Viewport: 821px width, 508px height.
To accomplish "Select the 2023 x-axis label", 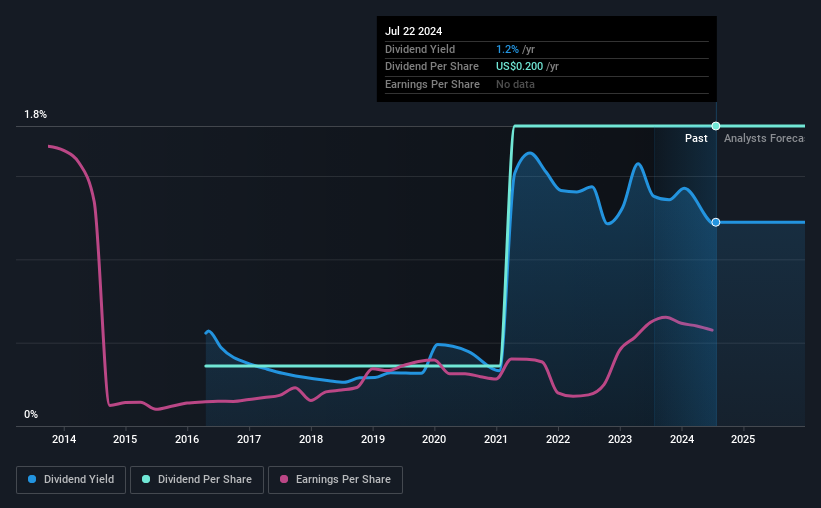I will click(620, 439).
